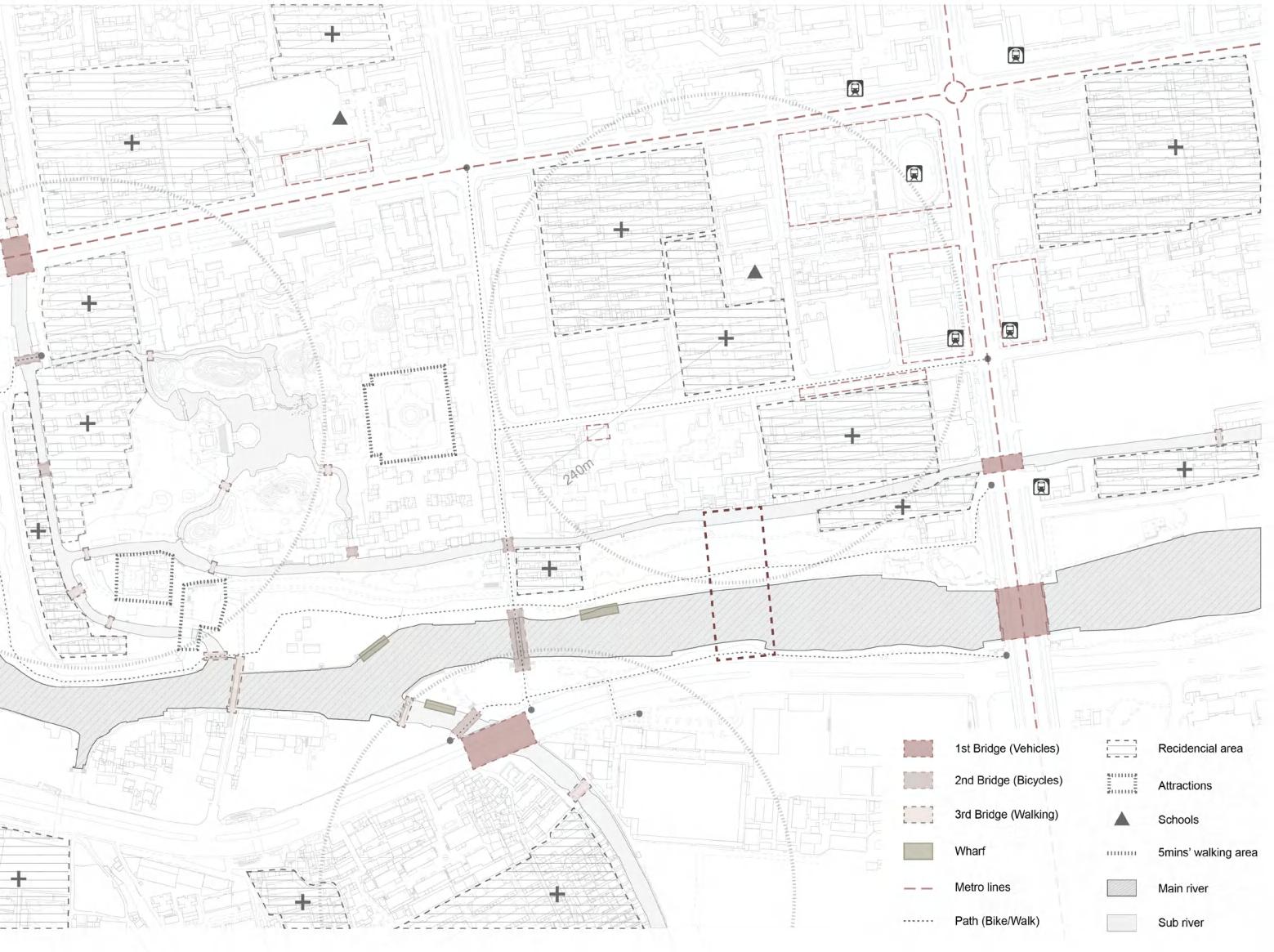1274x952 pixels.
Task: Select the 2nd Bridge (Bicycles) legend swatch
Action: tap(918, 780)
